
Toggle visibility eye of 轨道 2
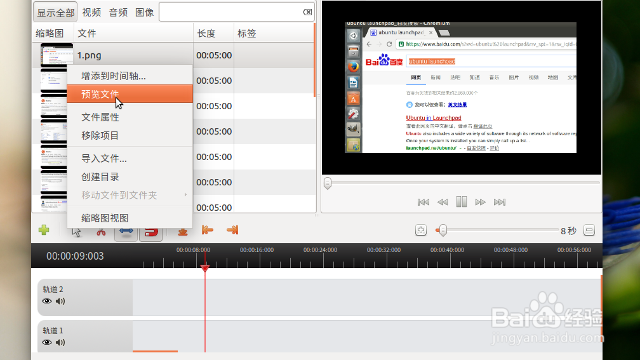click(x=47, y=301)
